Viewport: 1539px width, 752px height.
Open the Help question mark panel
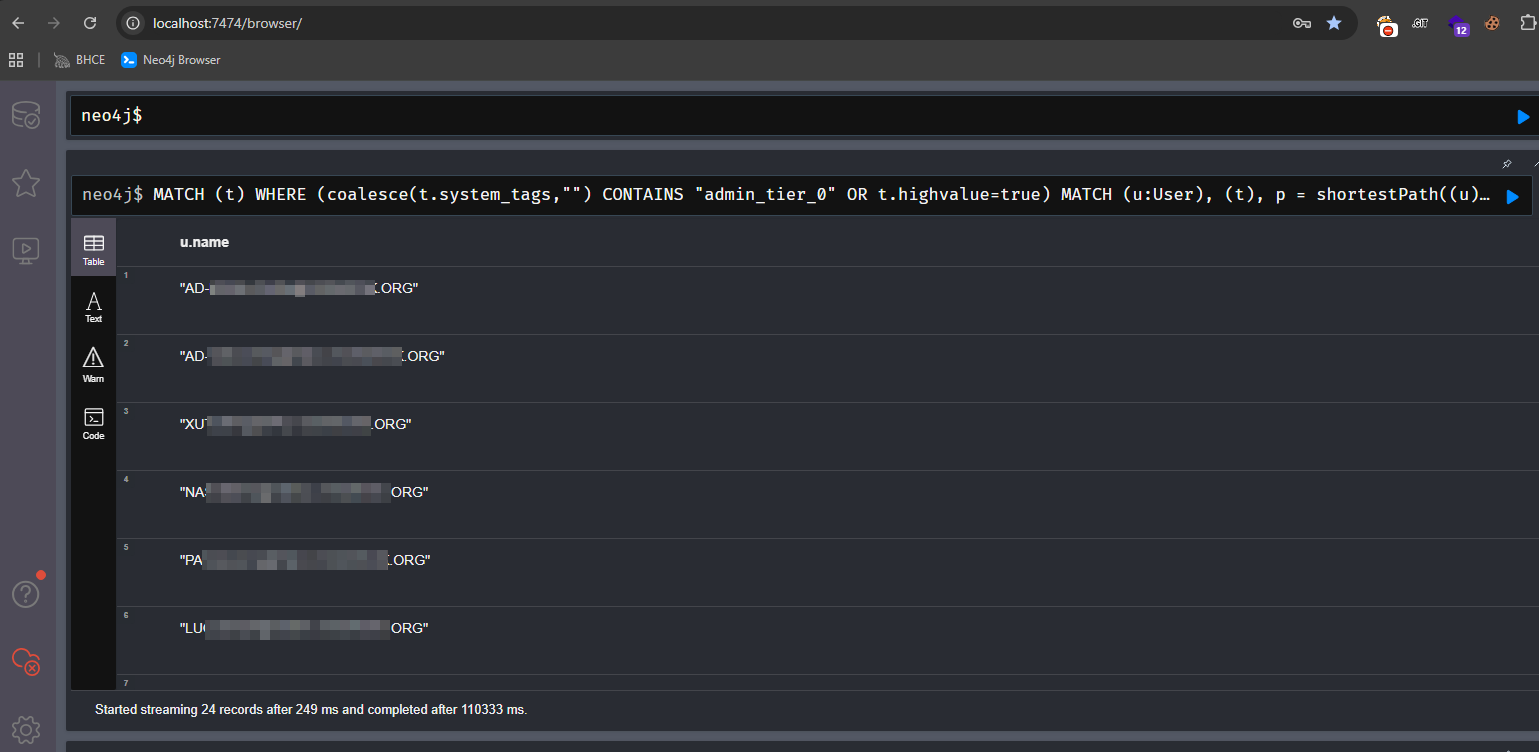pos(25,594)
